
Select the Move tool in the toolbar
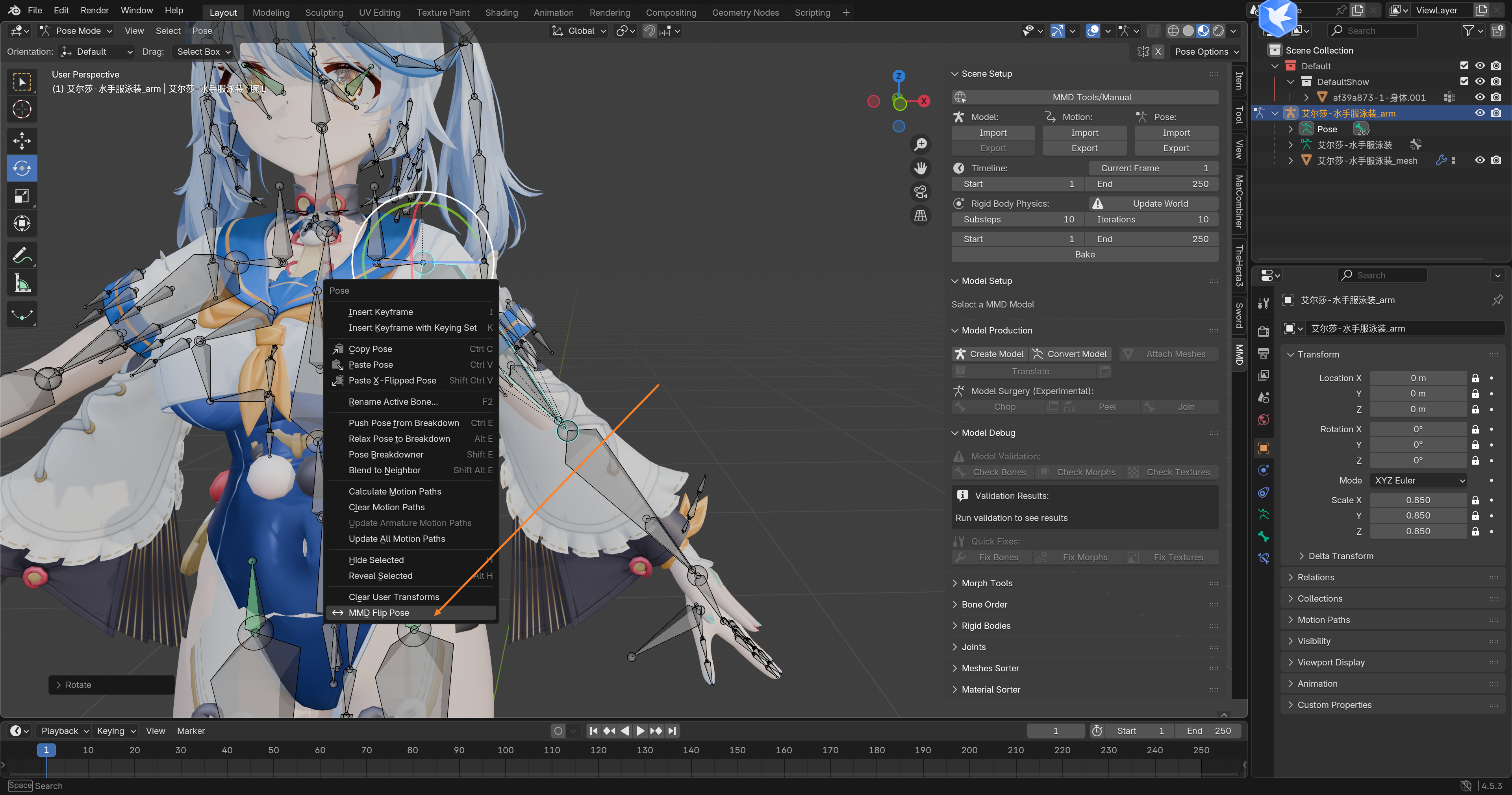(x=22, y=141)
